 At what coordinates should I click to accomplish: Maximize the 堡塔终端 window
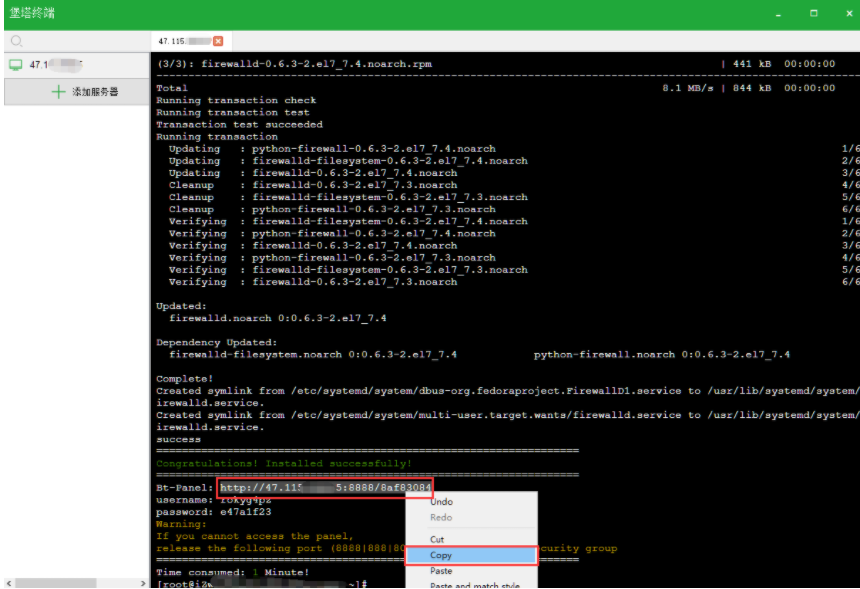[x=814, y=14]
